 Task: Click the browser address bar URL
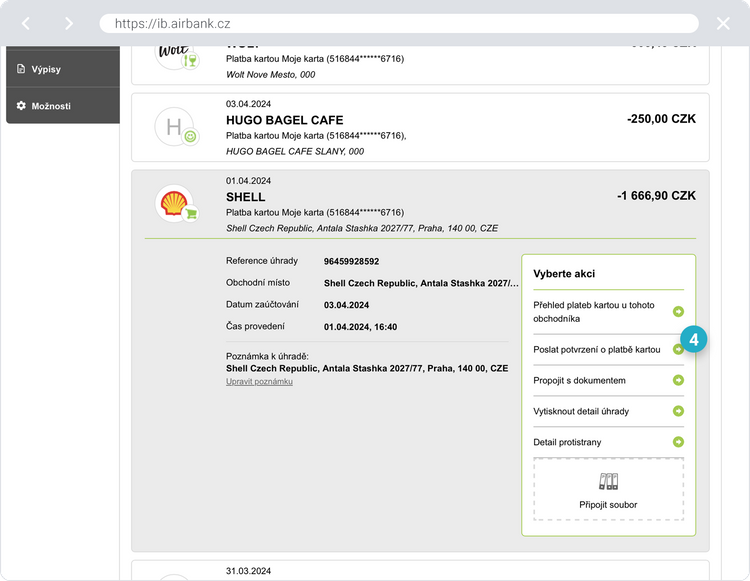click(x=398, y=23)
